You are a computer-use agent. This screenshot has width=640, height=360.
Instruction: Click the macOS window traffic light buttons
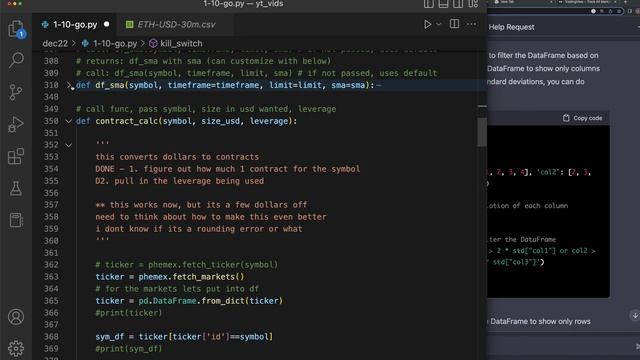coord(14,3)
